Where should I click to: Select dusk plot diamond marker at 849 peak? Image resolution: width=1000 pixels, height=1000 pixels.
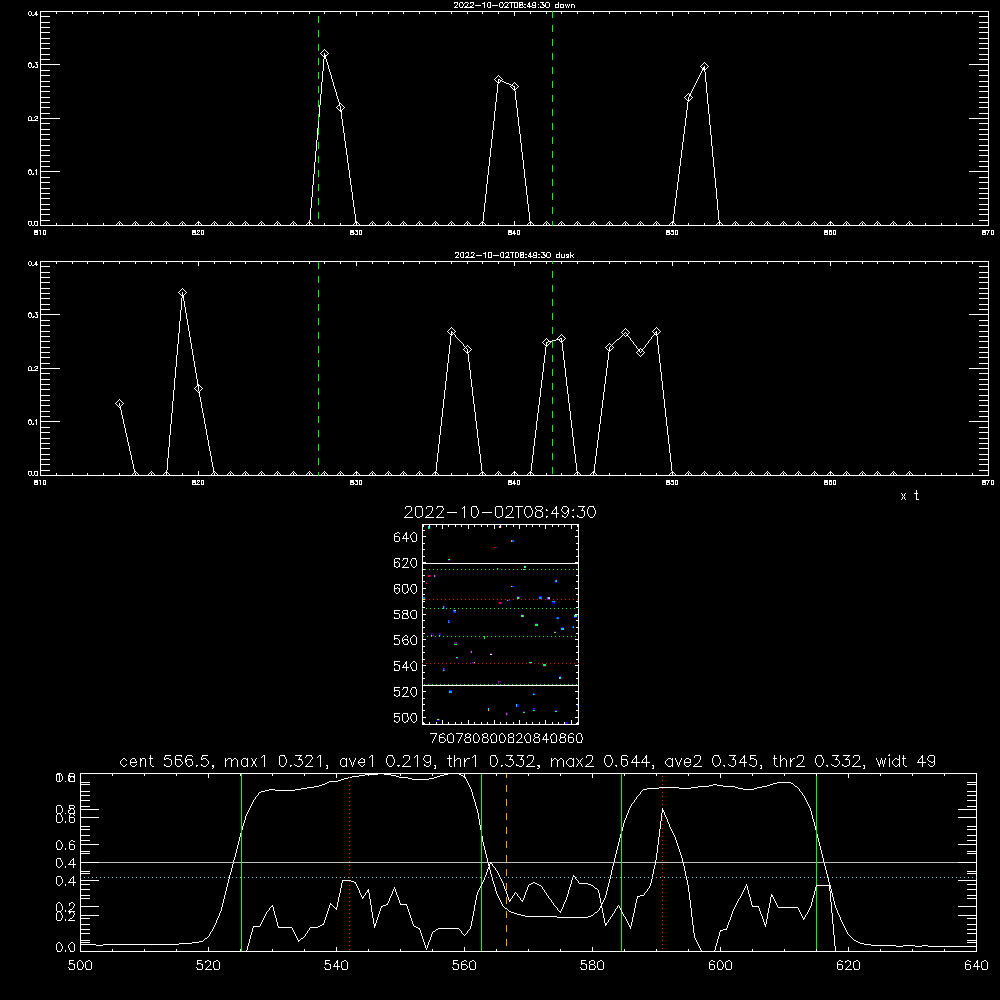click(656, 332)
